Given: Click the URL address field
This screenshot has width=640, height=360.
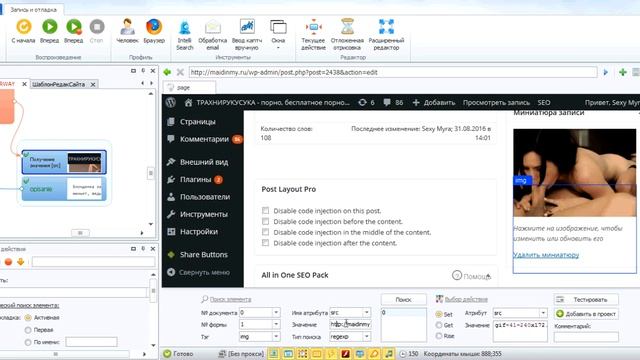Looking at the screenshot, I should coord(393,72).
